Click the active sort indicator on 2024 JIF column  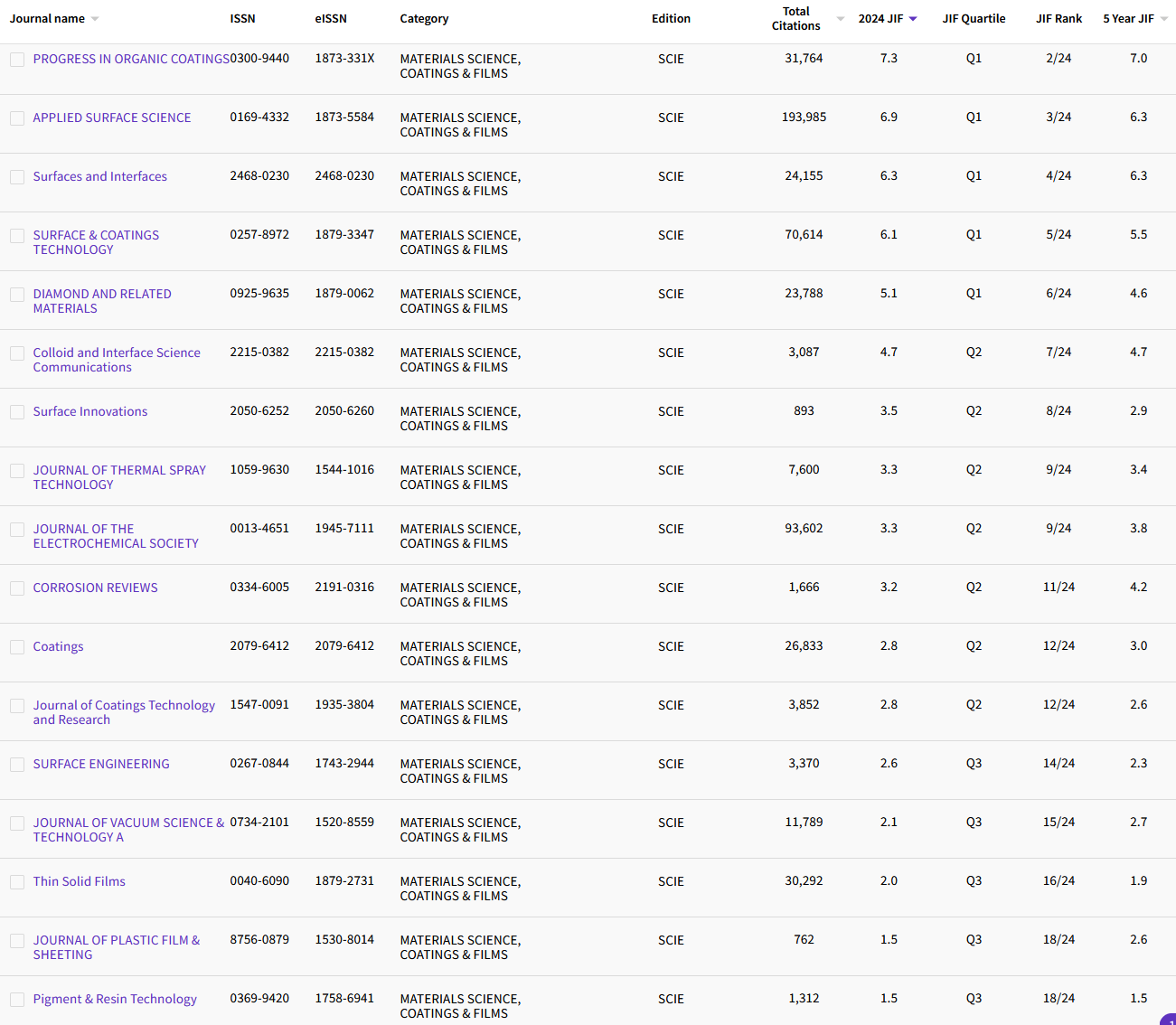tap(912, 18)
